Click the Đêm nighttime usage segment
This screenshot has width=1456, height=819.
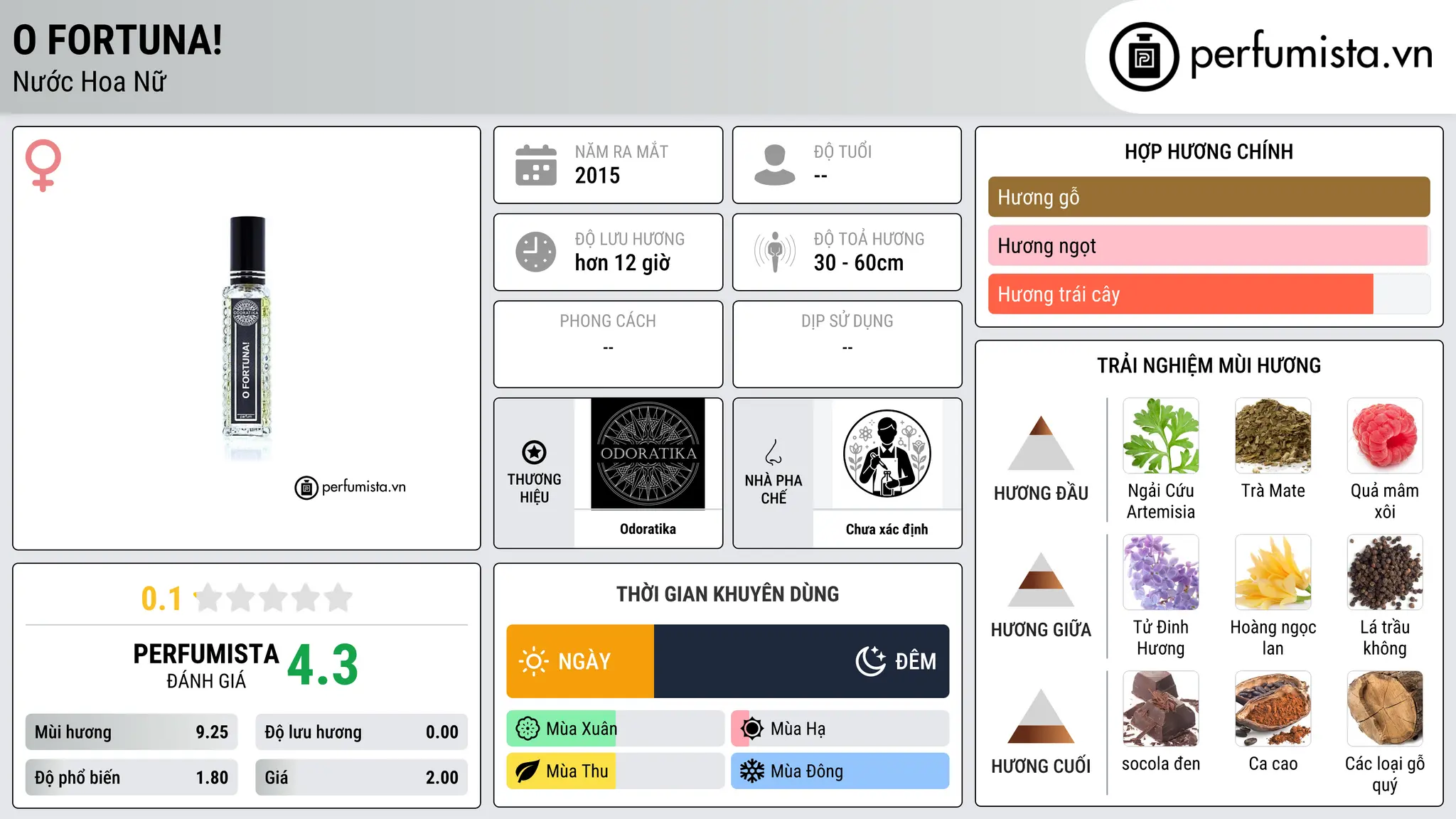pyautogui.click(x=801, y=661)
